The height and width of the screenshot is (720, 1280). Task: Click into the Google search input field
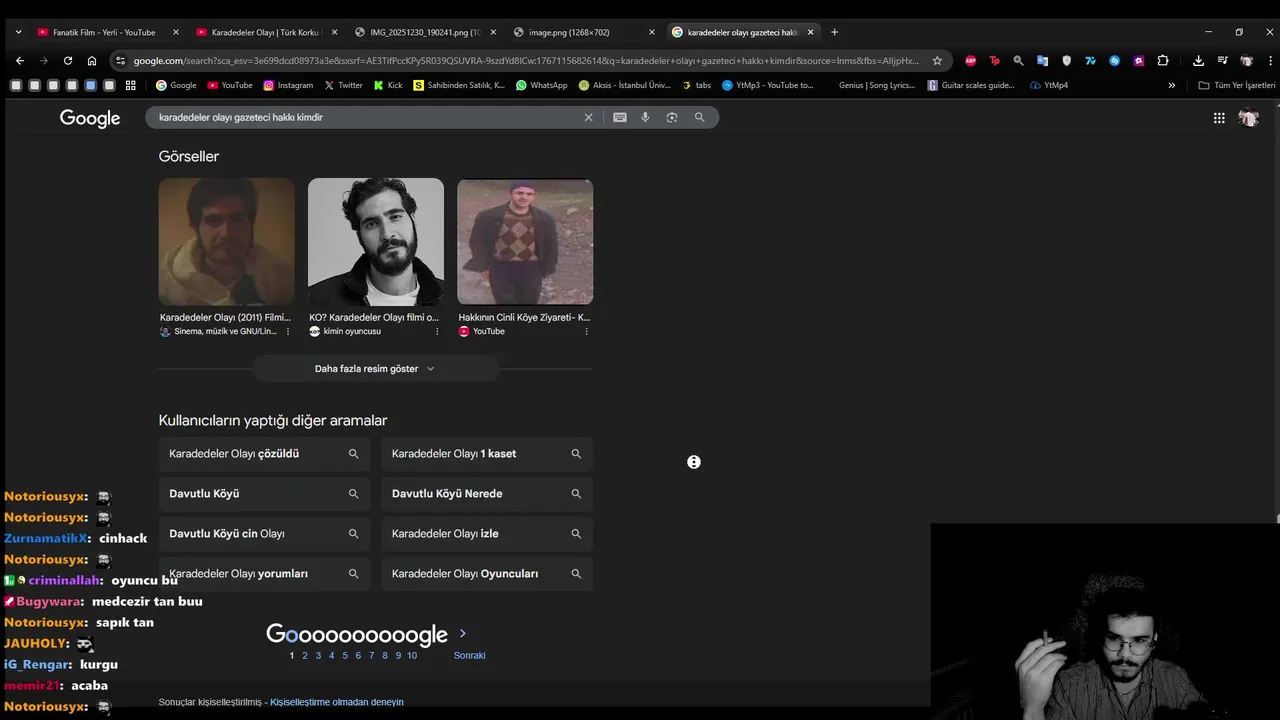click(x=365, y=117)
